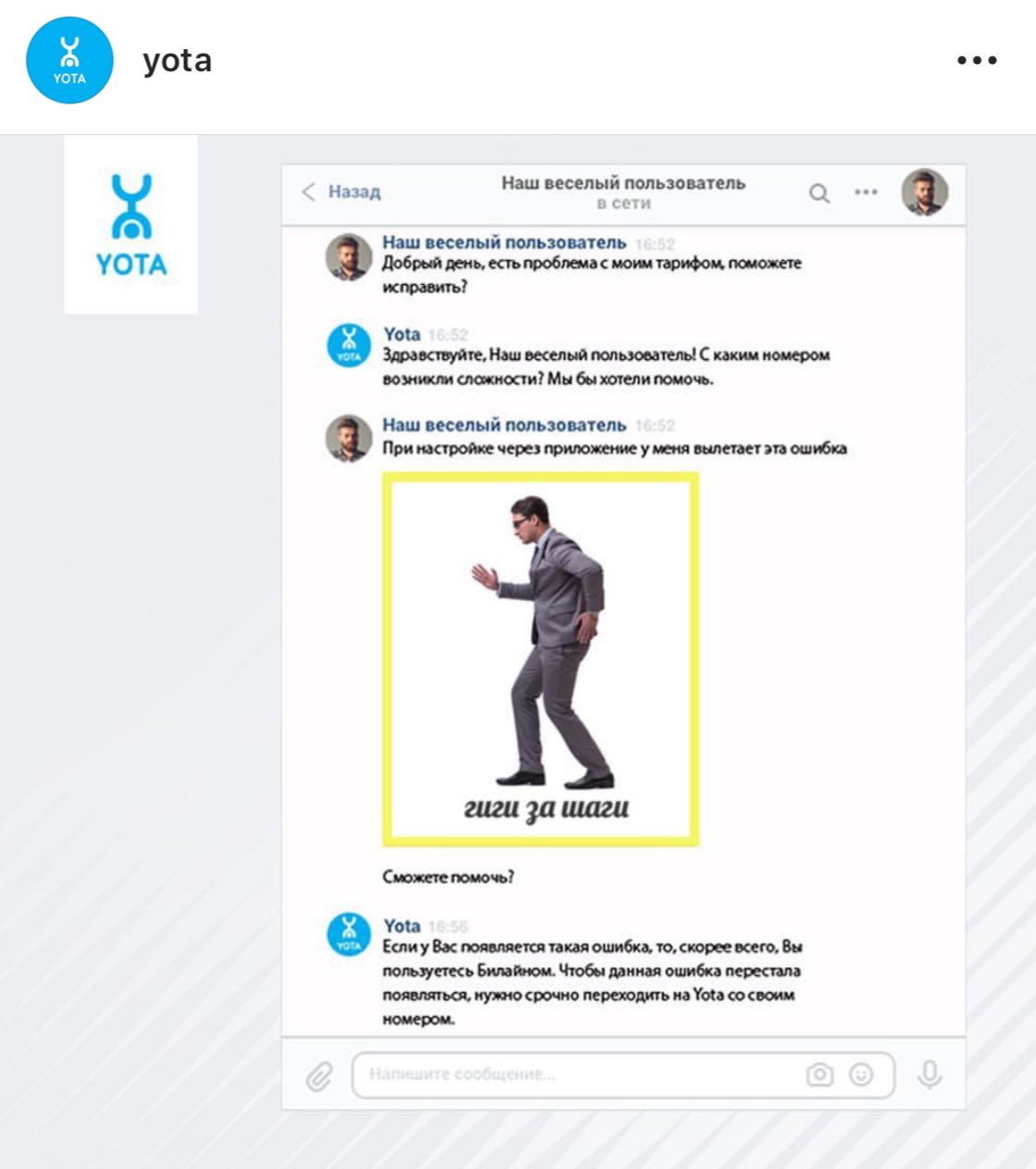
Task: Go back with the Назад button
Action: 340,191
